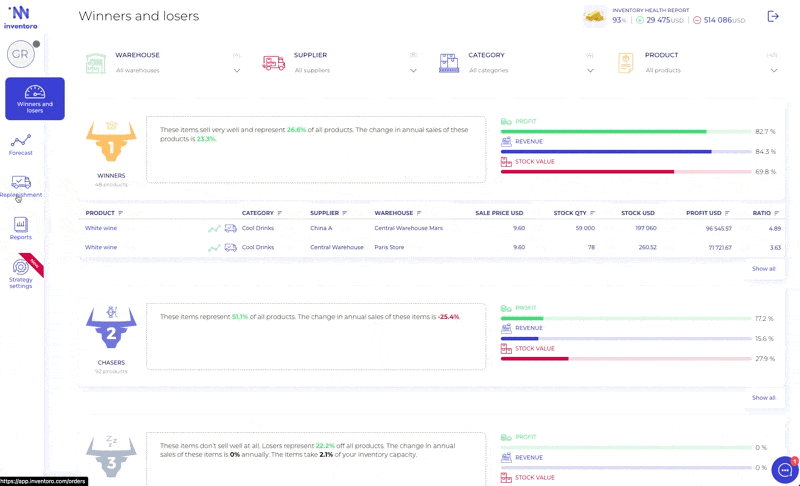Click the red supplier truck icon
800x486 pixels.
coord(273,63)
